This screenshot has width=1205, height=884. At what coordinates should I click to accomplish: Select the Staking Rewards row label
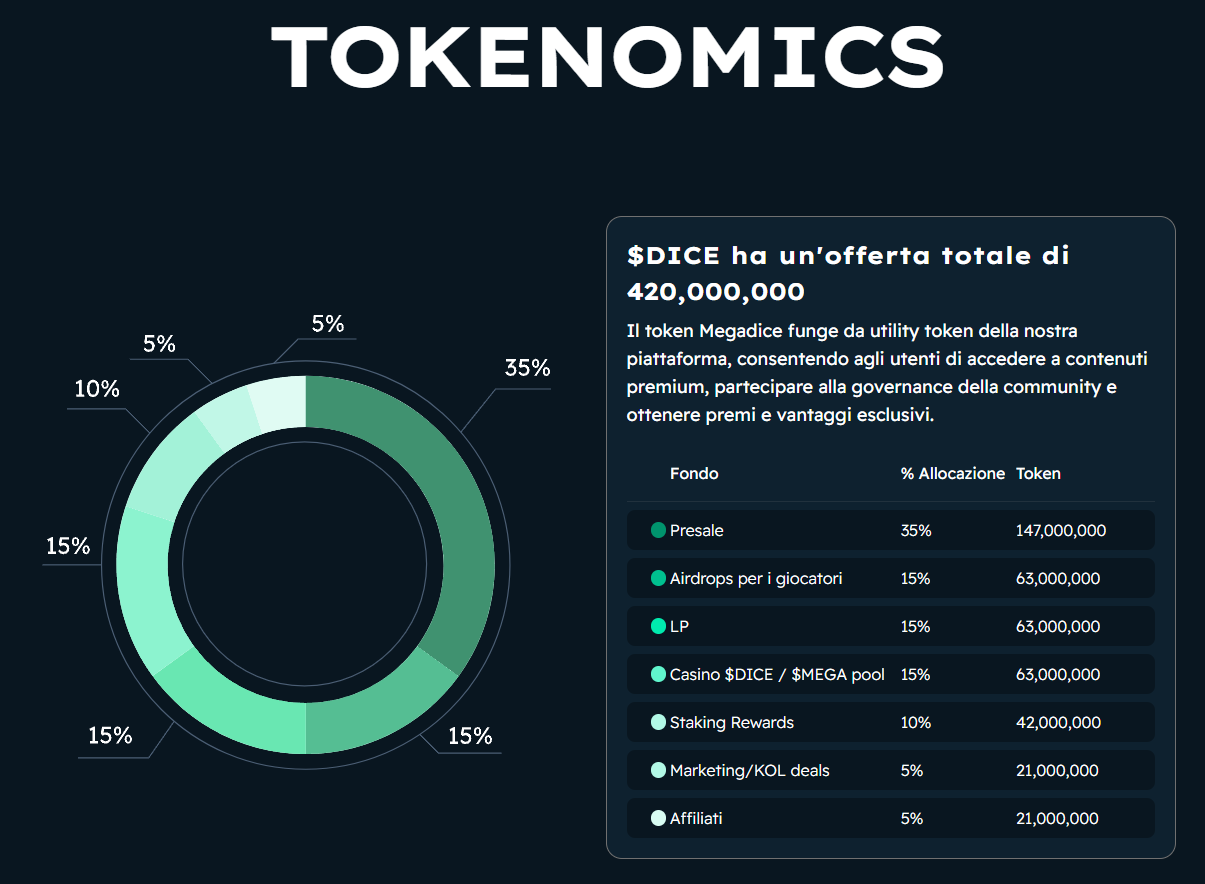tap(731, 722)
